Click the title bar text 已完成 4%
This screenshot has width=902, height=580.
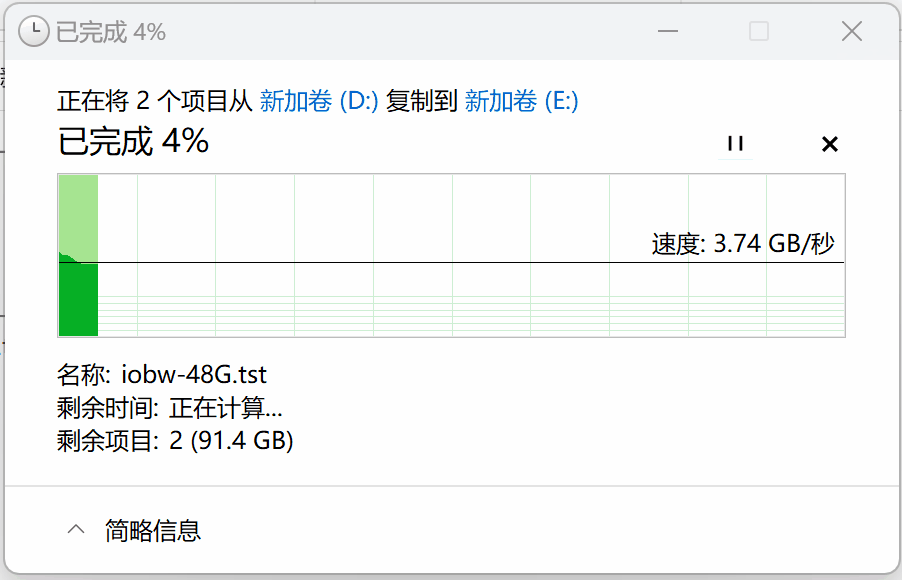click(111, 32)
